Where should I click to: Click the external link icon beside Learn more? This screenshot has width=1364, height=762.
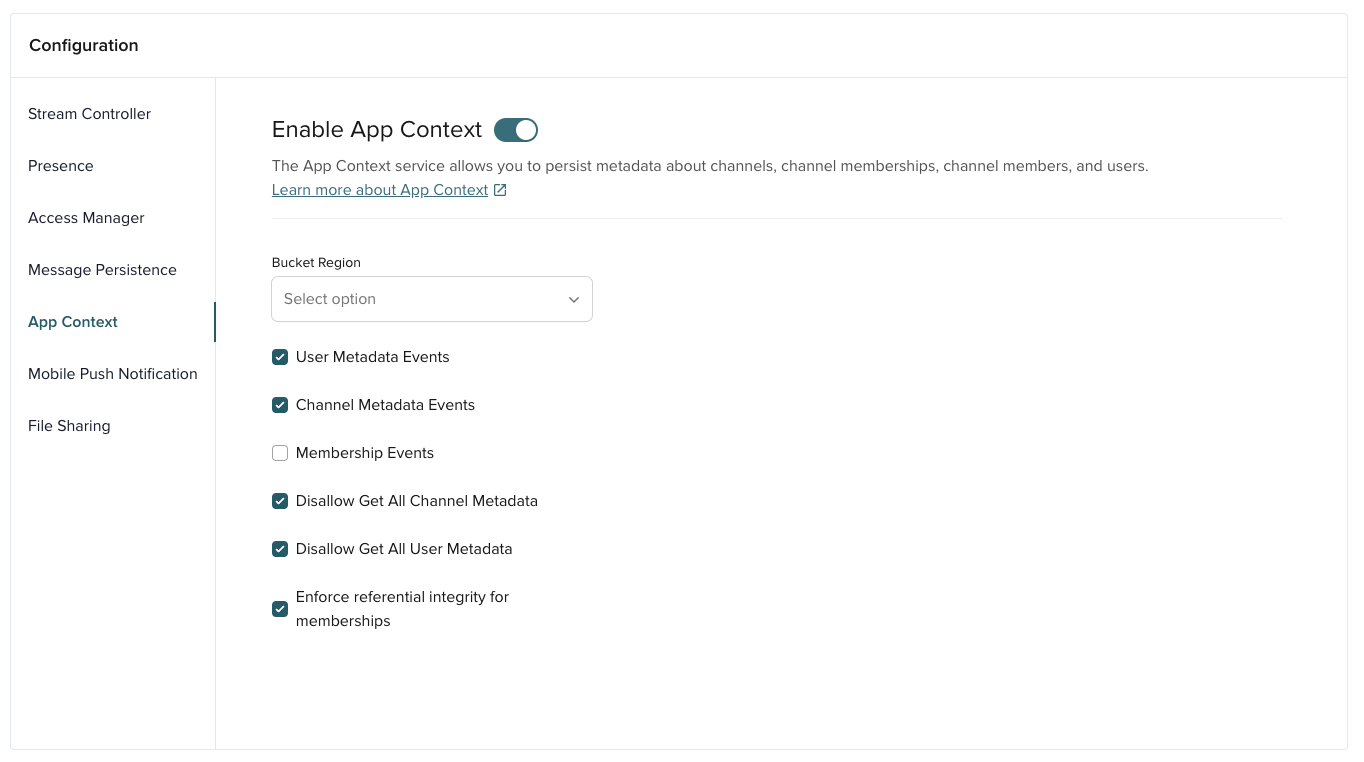coord(500,189)
